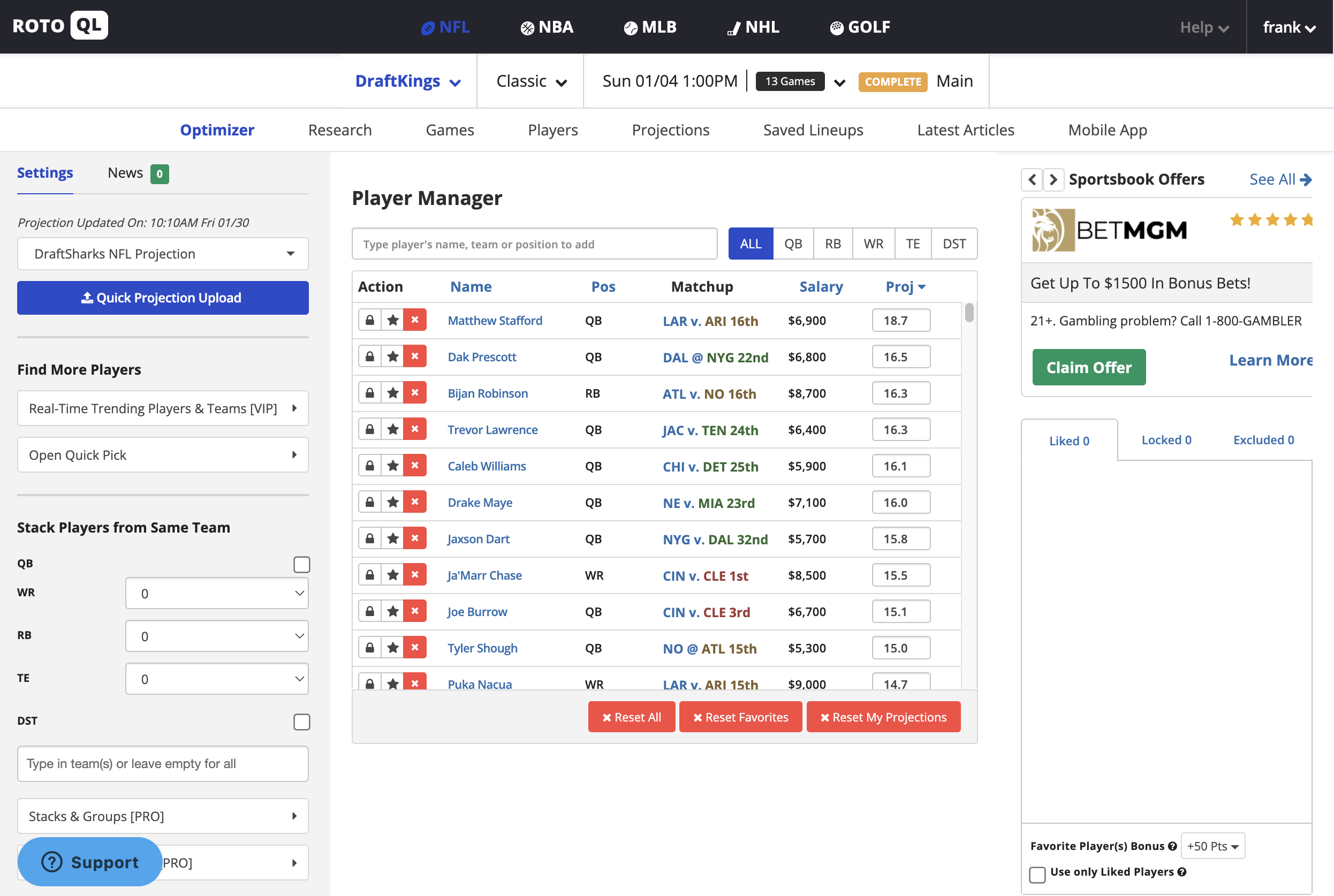Click the Claim Offer button
The image size is (1334, 896).
tap(1089, 367)
